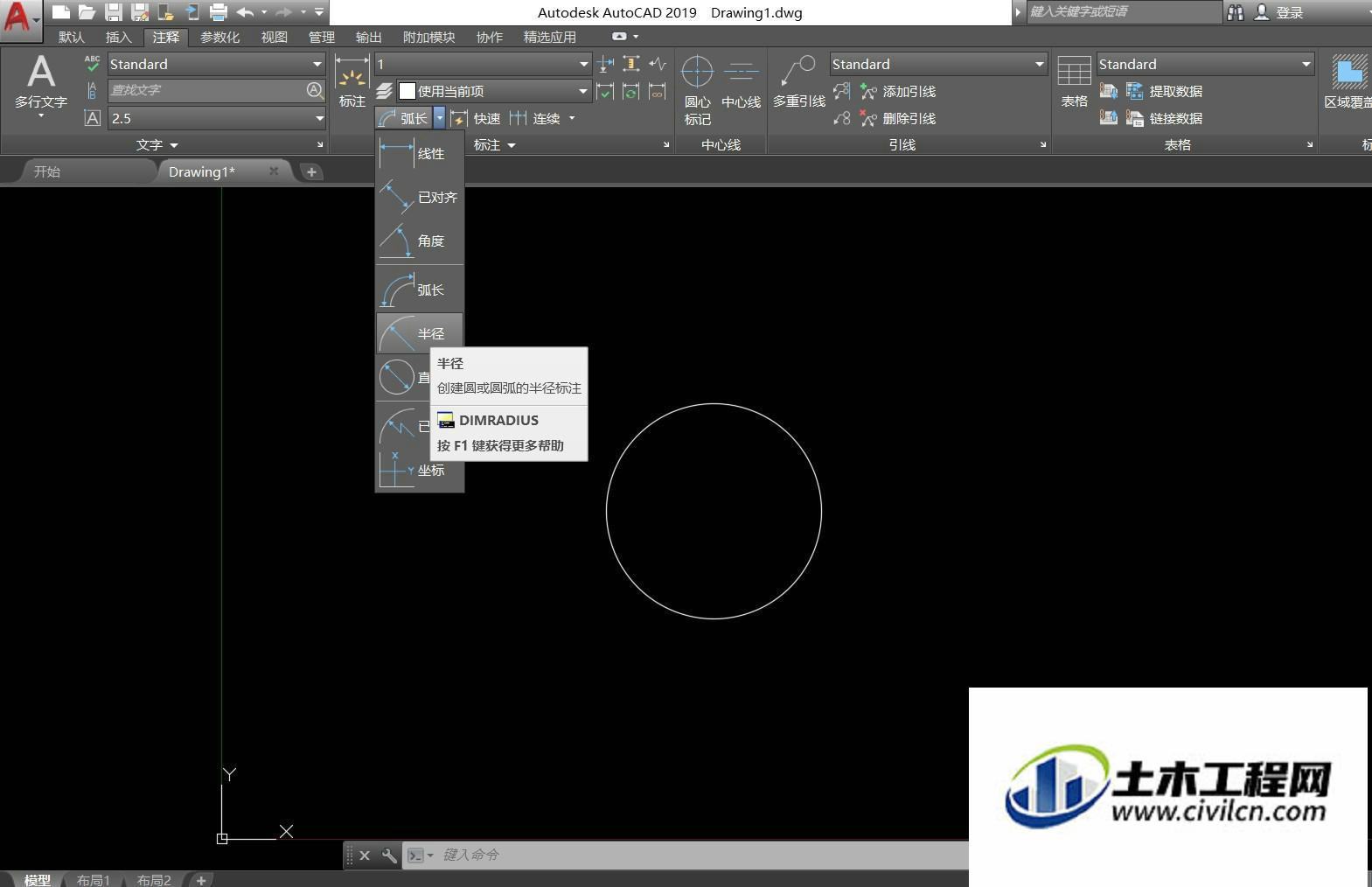
Task: Close the Drawing1 file tab
Action: pos(274,171)
